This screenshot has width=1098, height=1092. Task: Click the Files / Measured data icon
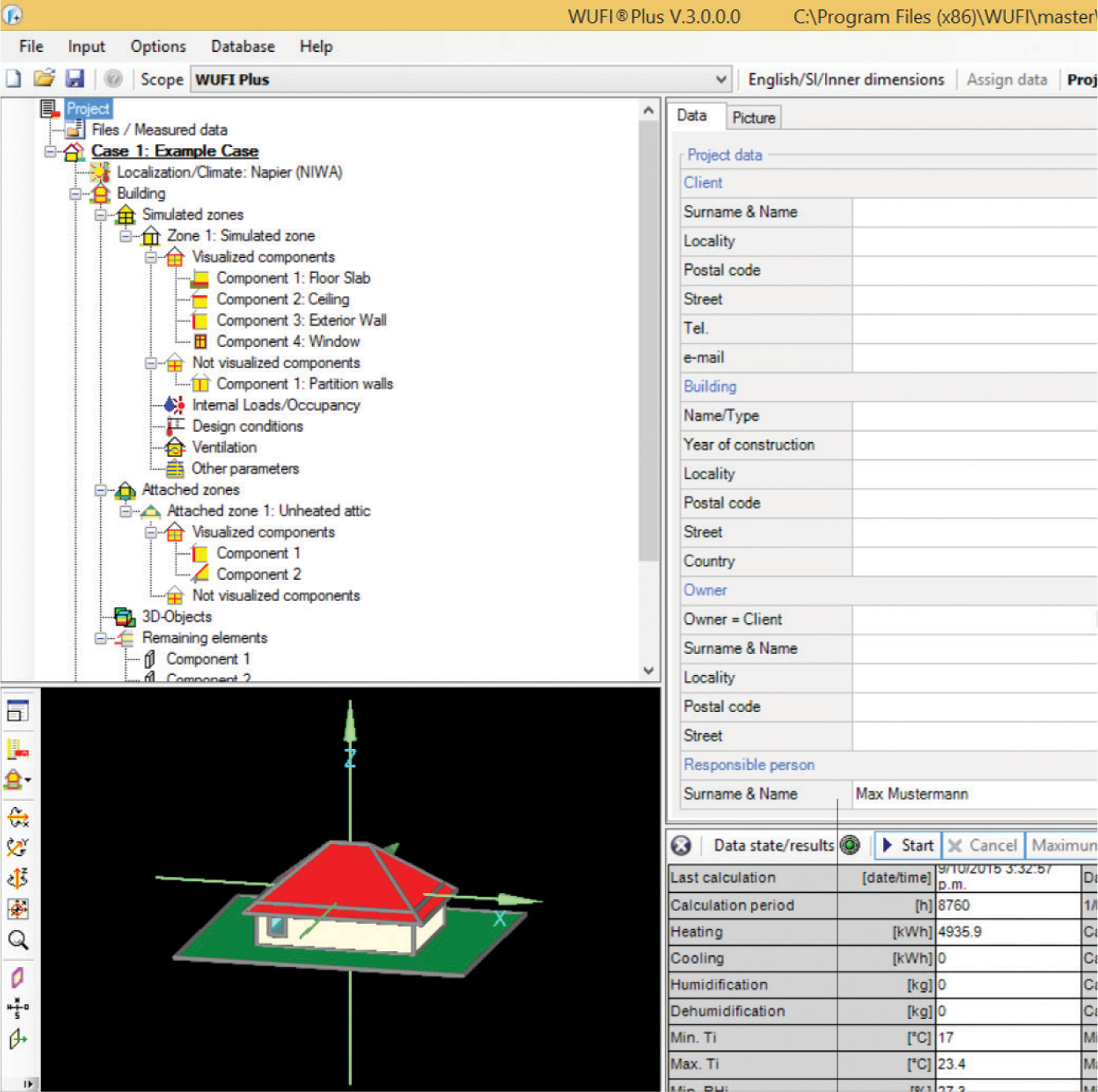(x=75, y=130)
